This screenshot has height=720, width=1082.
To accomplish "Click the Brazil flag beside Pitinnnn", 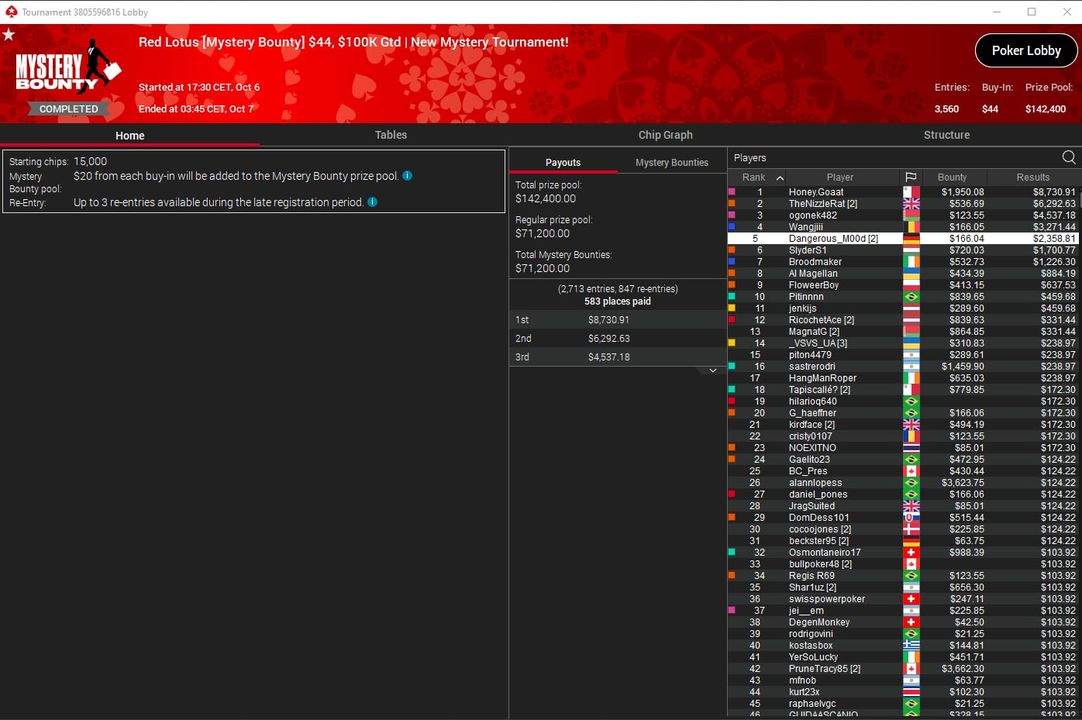I will pos(910,297).
